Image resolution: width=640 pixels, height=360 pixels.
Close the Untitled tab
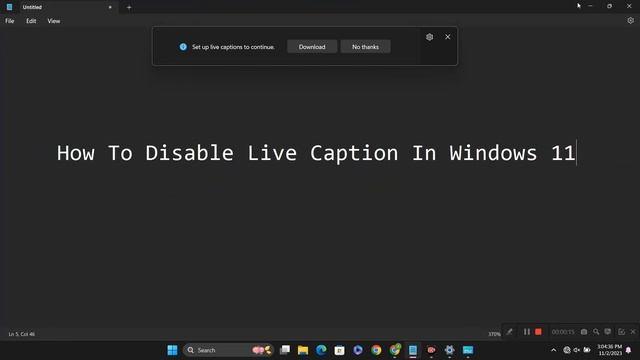tap(110, 7)
